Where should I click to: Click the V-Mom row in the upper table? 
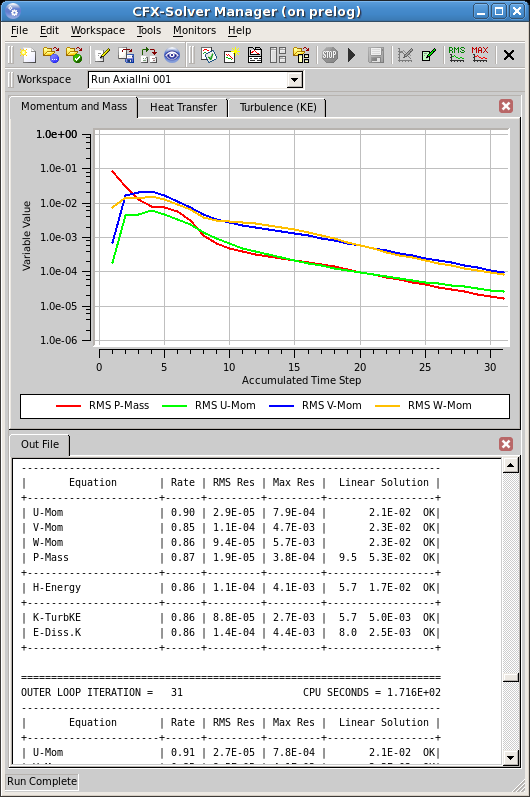tap(230, 528)
